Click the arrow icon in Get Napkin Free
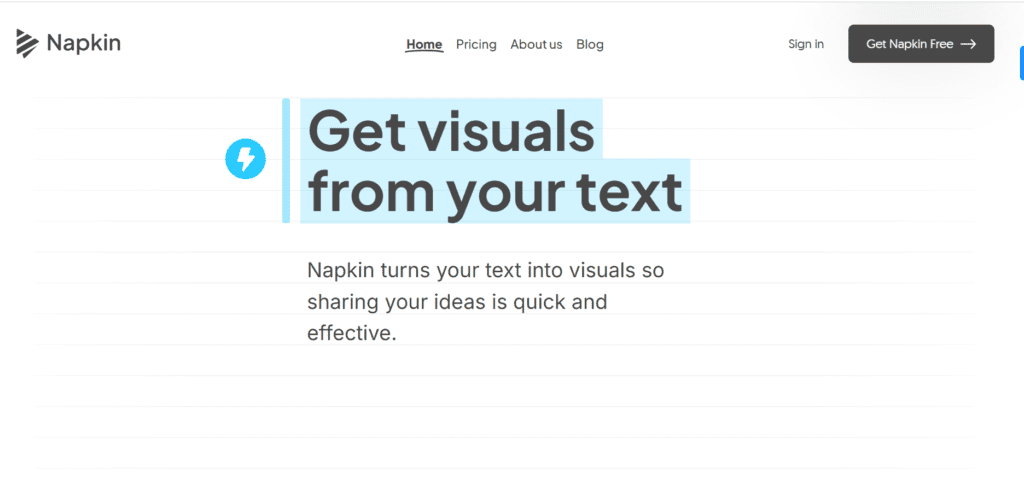This screenshot has height=485, width=1024. click(x=967, y=44)
